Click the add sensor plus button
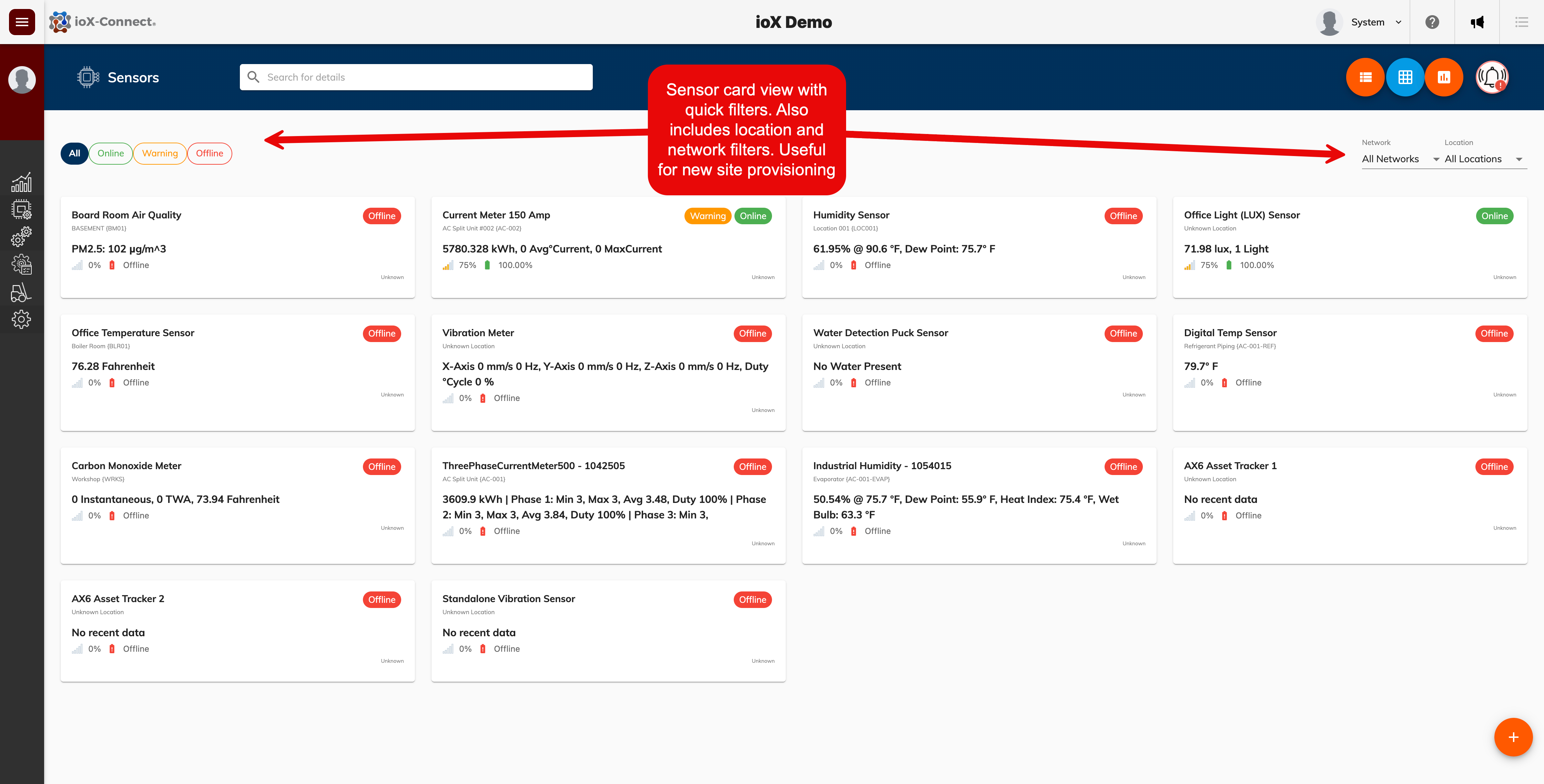Screen dimensions: 1544x784 1513,737
